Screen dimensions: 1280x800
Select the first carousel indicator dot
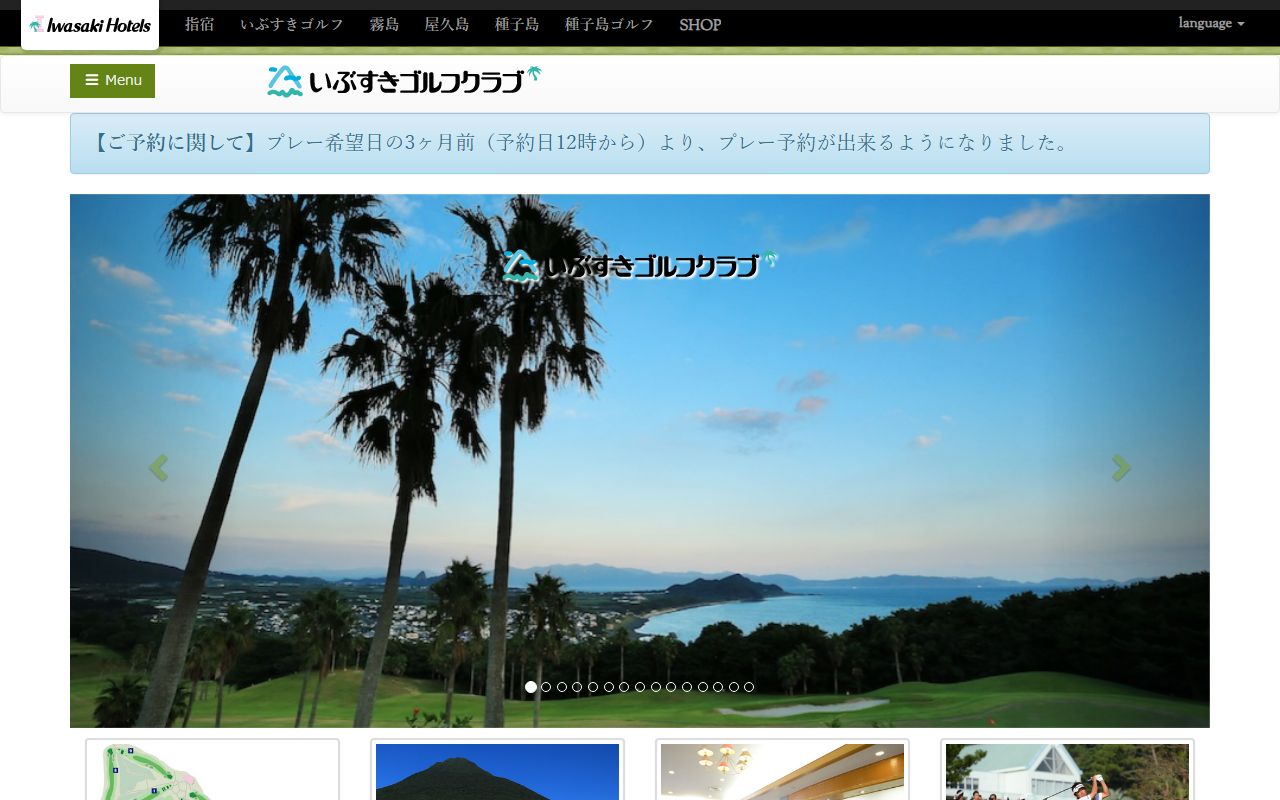tap(531, 687)
